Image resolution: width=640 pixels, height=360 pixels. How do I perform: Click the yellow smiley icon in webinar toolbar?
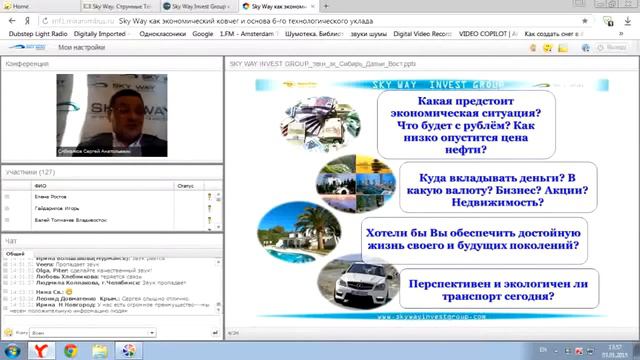click(x=548, y=48)
